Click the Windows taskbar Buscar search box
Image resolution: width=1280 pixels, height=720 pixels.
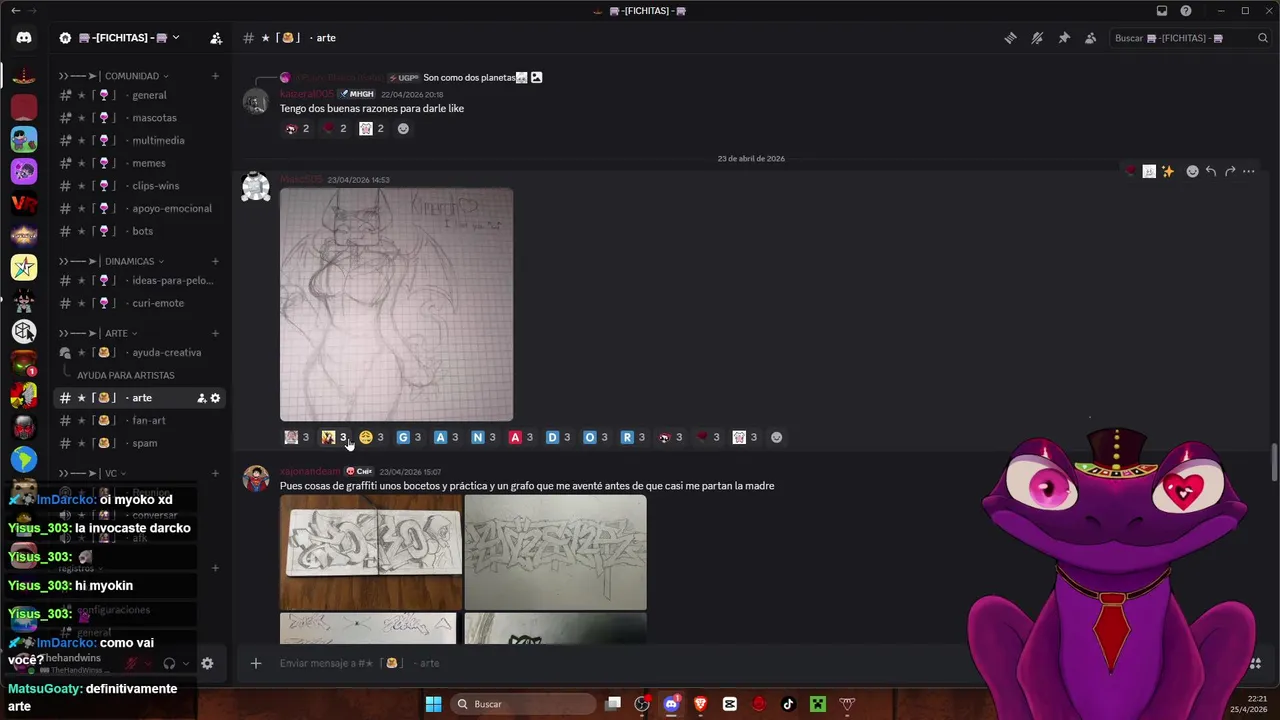(525, 704)
